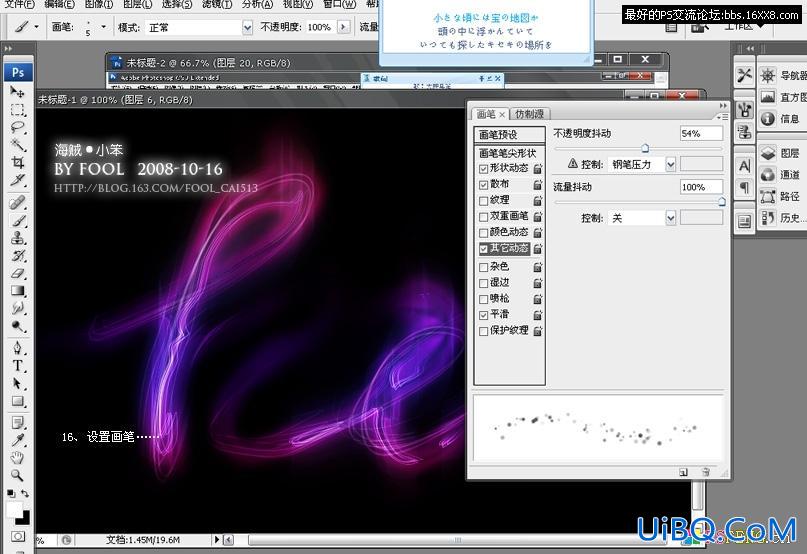The height and width of the screenshot is (554, 807).
Task: Select the History Brush tool
Action: [x=17, y=255]
